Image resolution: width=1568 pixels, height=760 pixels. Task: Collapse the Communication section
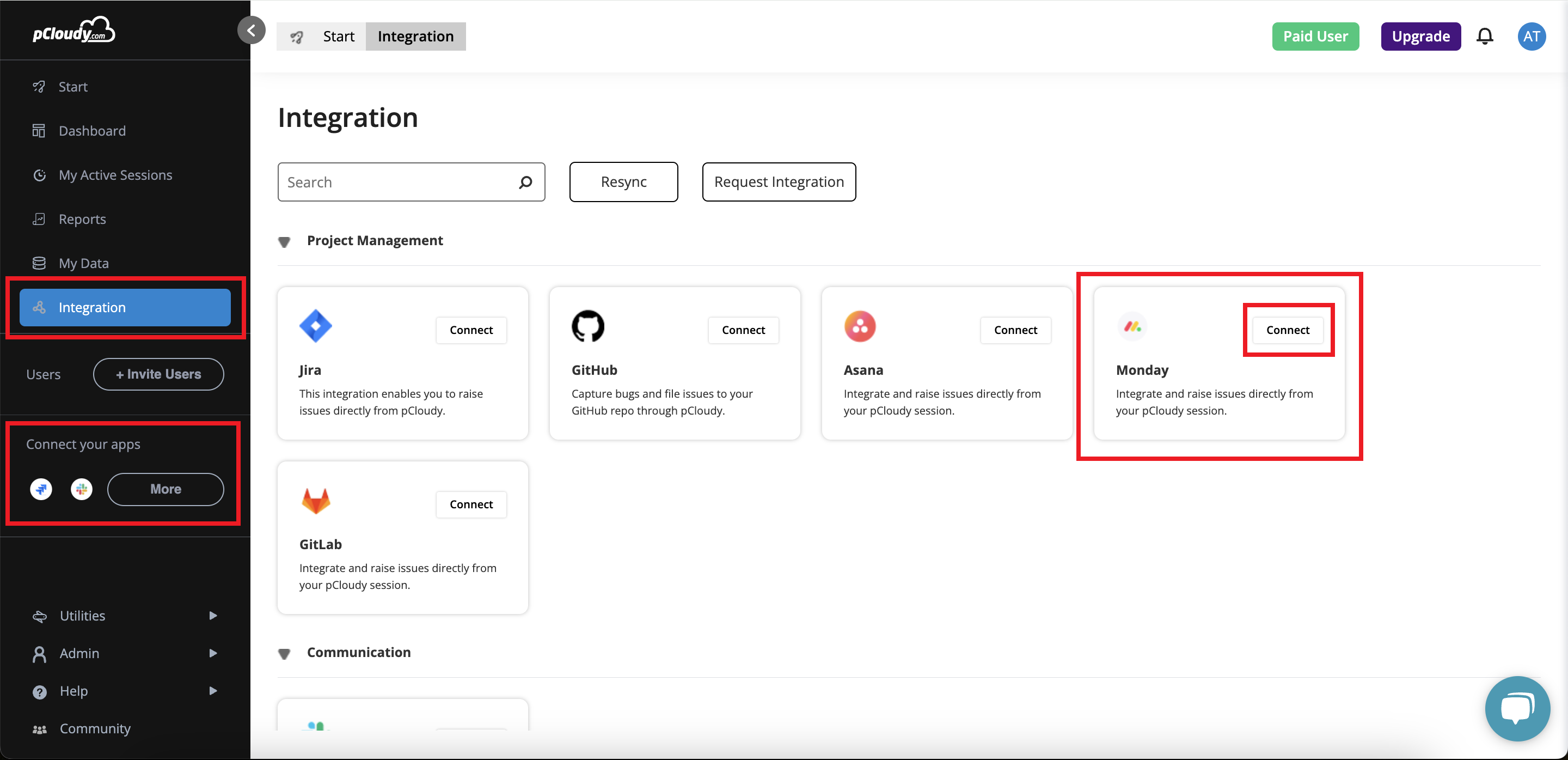point(284,653)
